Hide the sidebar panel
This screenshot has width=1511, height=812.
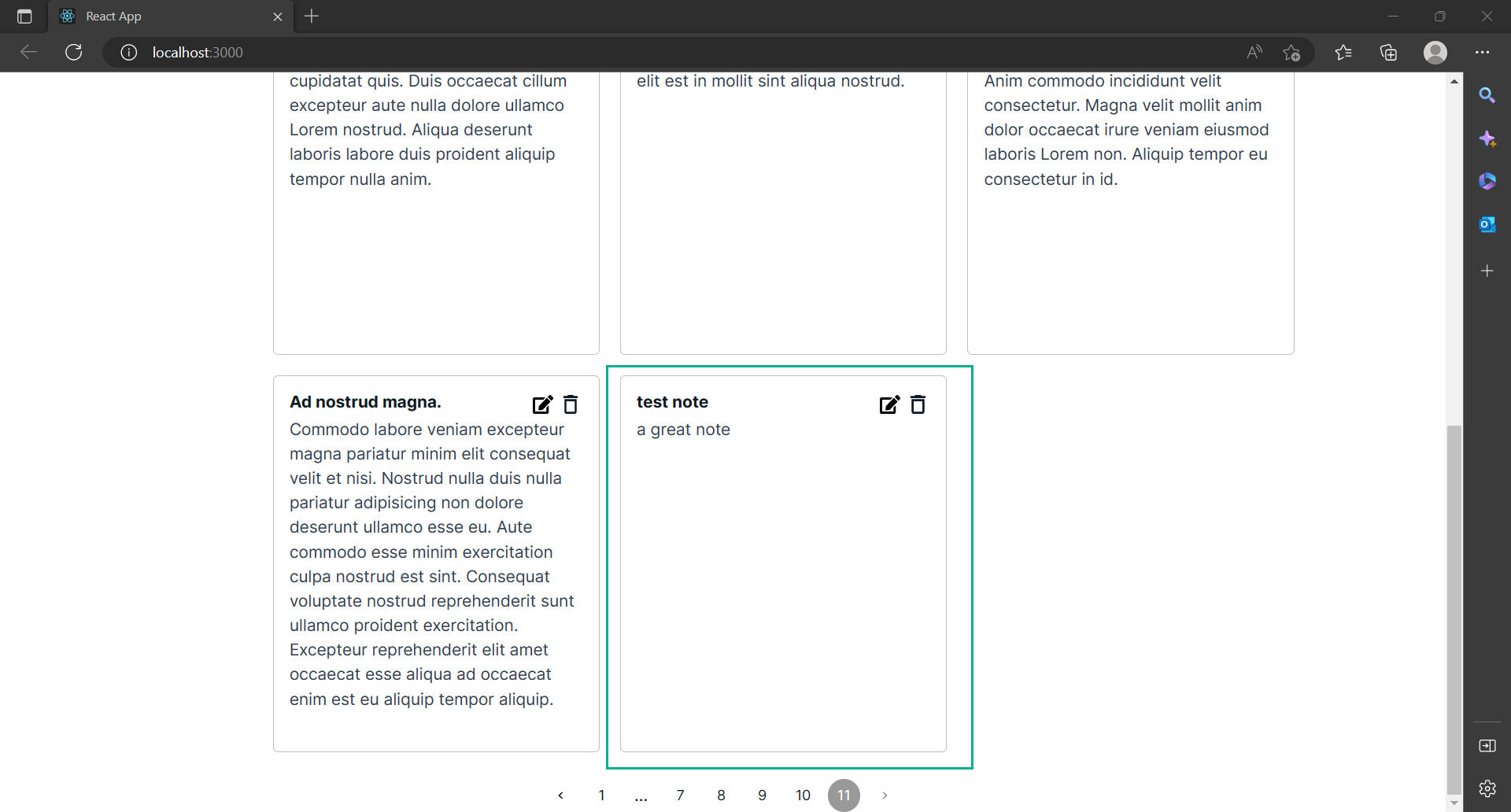1487,746
